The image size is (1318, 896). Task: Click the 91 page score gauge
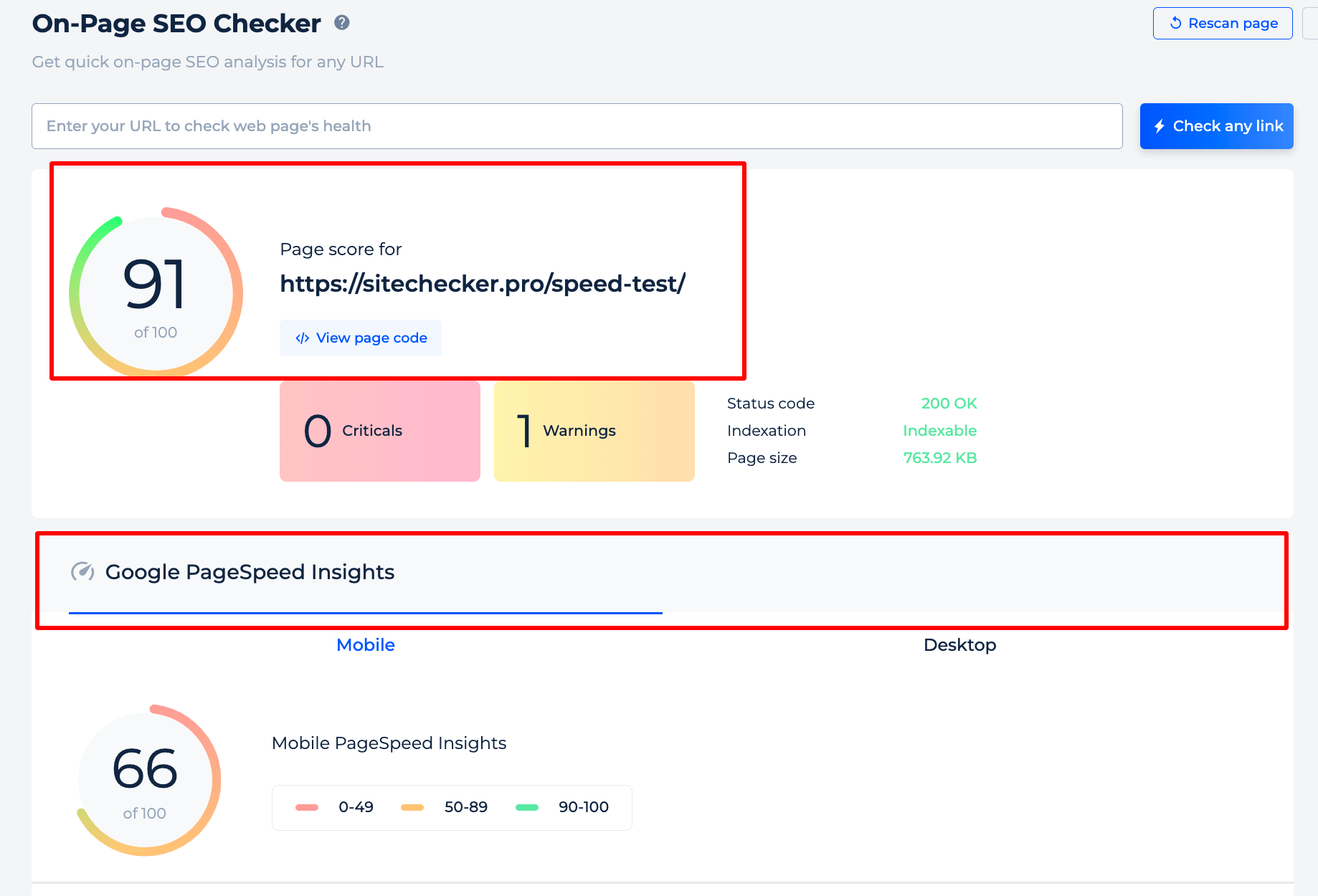coord(156,292)
